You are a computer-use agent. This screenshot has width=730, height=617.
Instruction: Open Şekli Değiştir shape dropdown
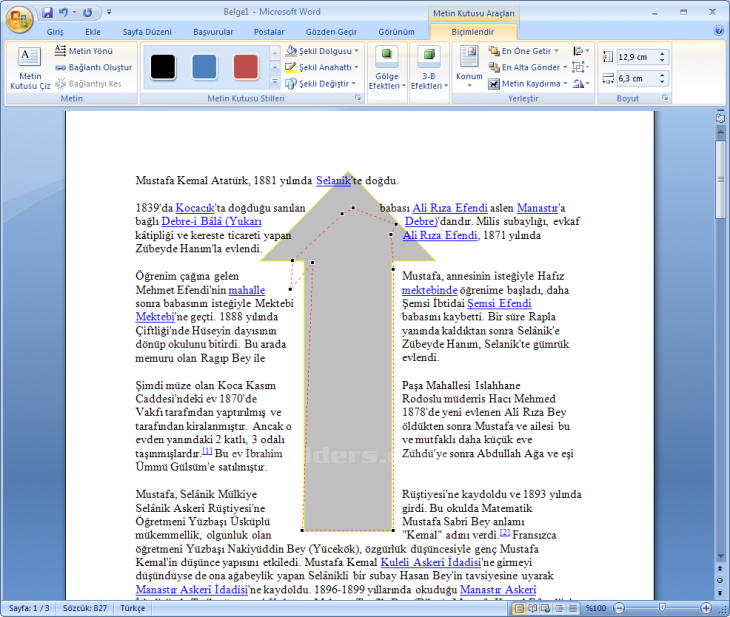pyautogui.click(x=320, y=84)
